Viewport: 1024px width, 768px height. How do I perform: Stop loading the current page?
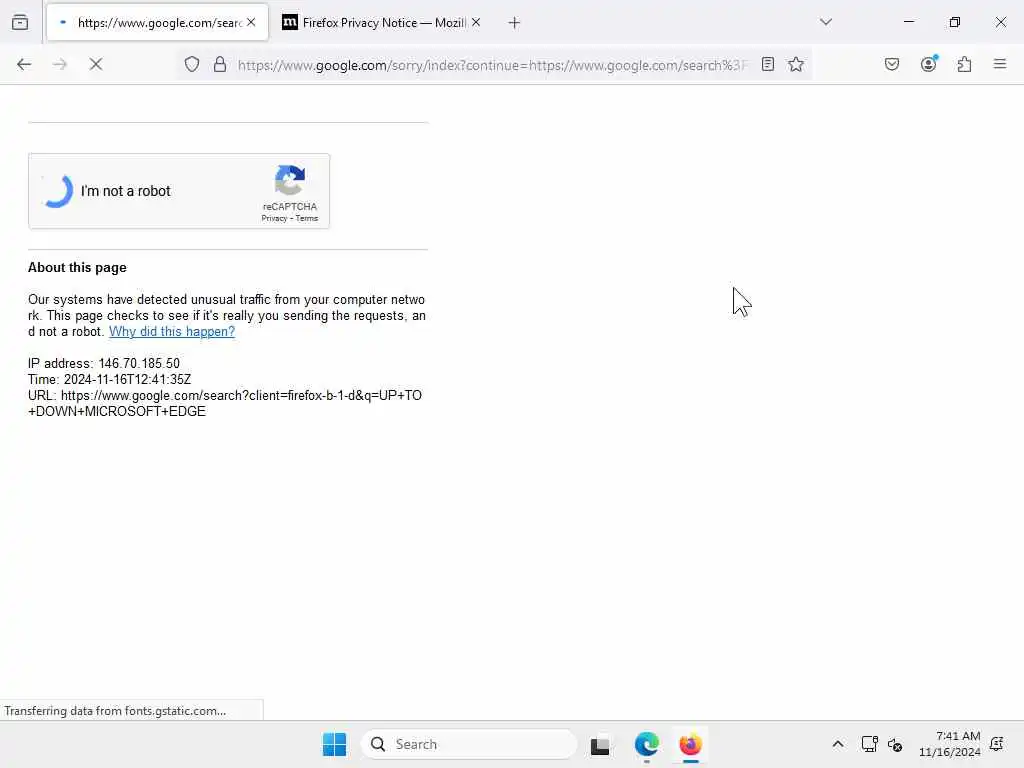96,64
